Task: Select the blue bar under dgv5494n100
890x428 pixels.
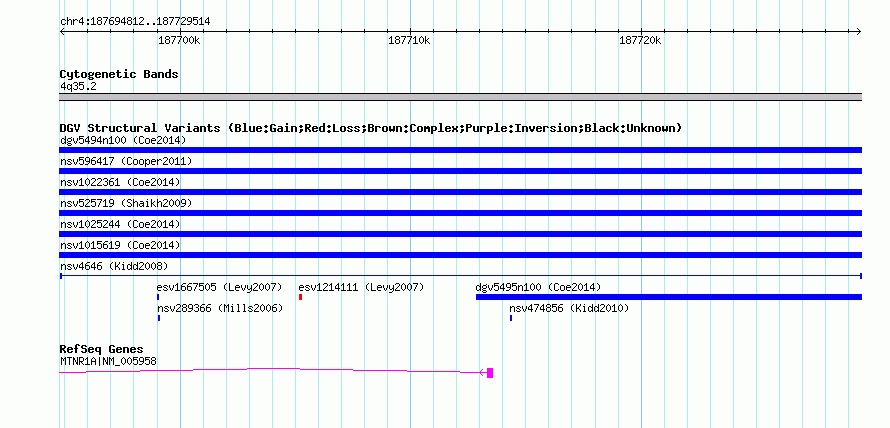Action: (x=460, y=150)
